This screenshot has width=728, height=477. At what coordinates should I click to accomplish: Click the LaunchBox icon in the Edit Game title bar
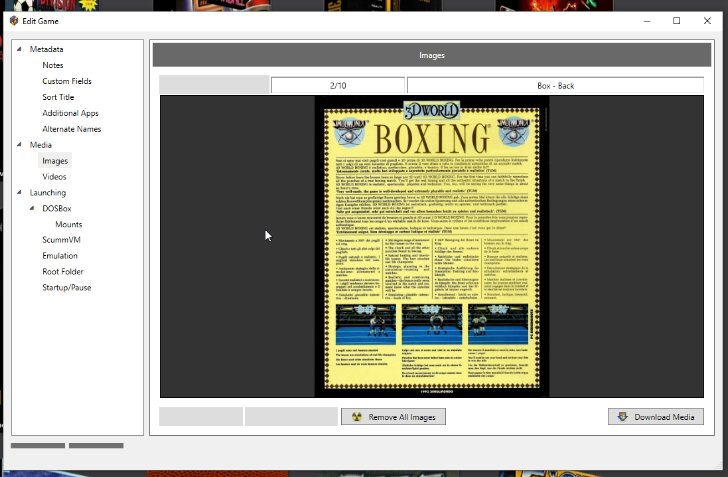(14, 21)
